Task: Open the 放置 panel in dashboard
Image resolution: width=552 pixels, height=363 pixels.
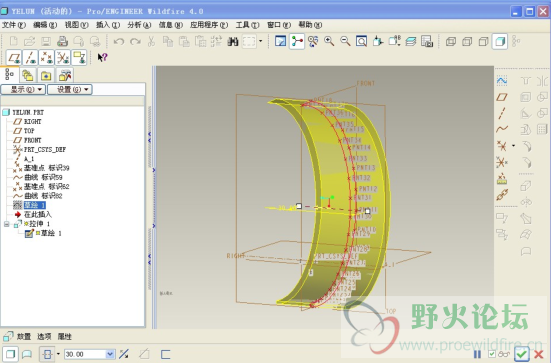Action: coord(24,337)
